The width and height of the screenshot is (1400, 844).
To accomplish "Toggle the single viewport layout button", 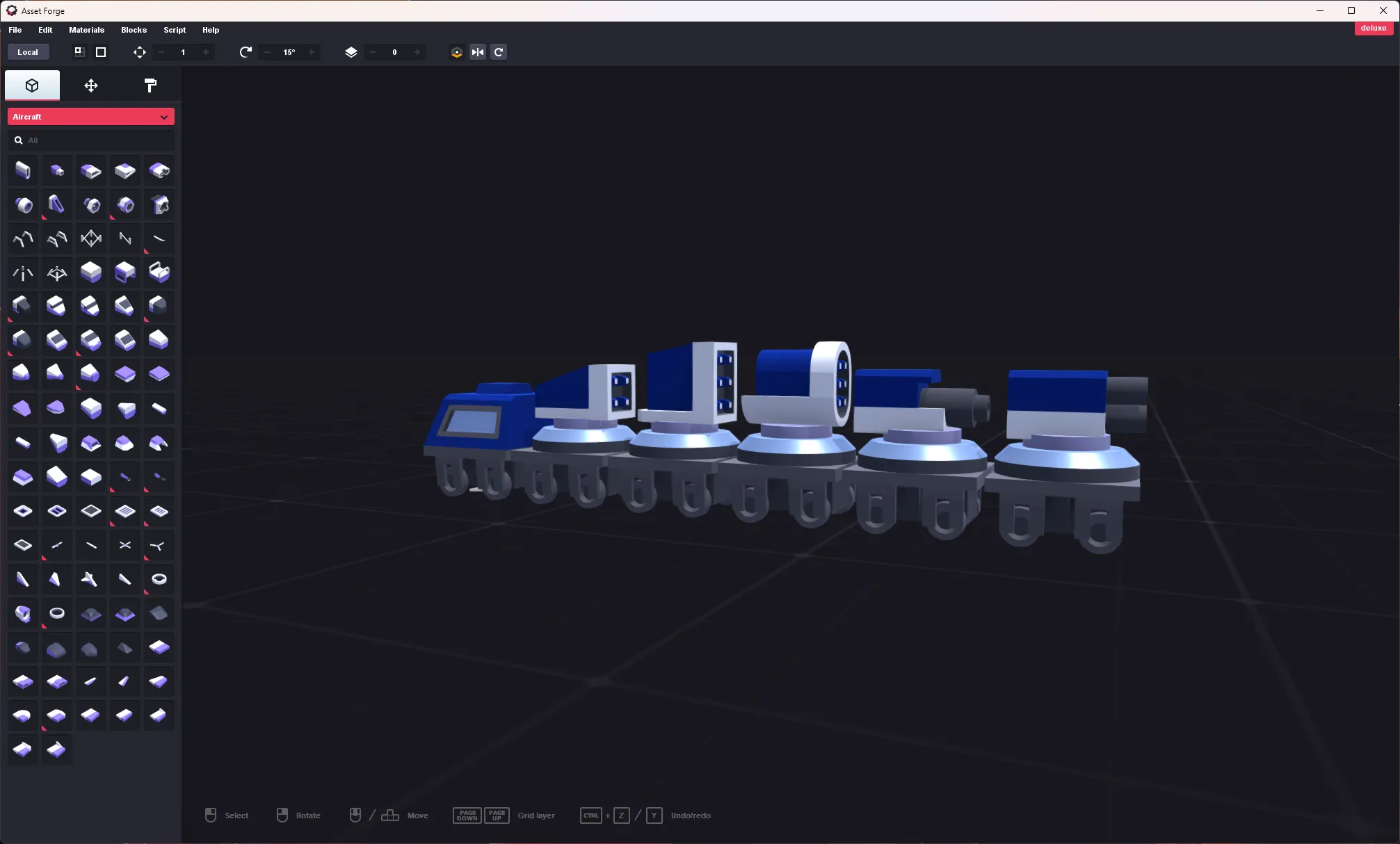I will [x=100, y=51].
